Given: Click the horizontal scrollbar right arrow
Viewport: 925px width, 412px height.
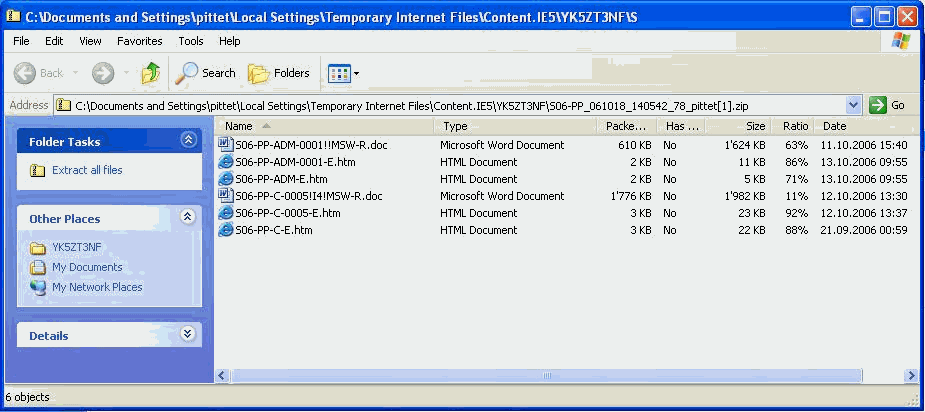Looking at the screenshot, I should 910,375.
